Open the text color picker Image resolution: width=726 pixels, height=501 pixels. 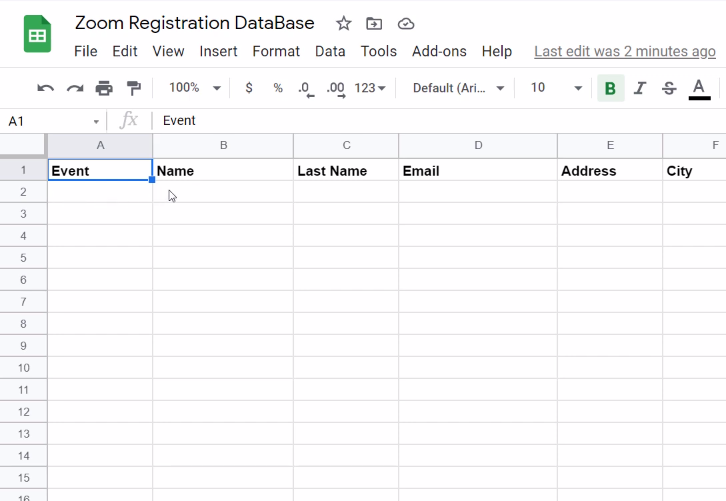click(x=699, y=88)
